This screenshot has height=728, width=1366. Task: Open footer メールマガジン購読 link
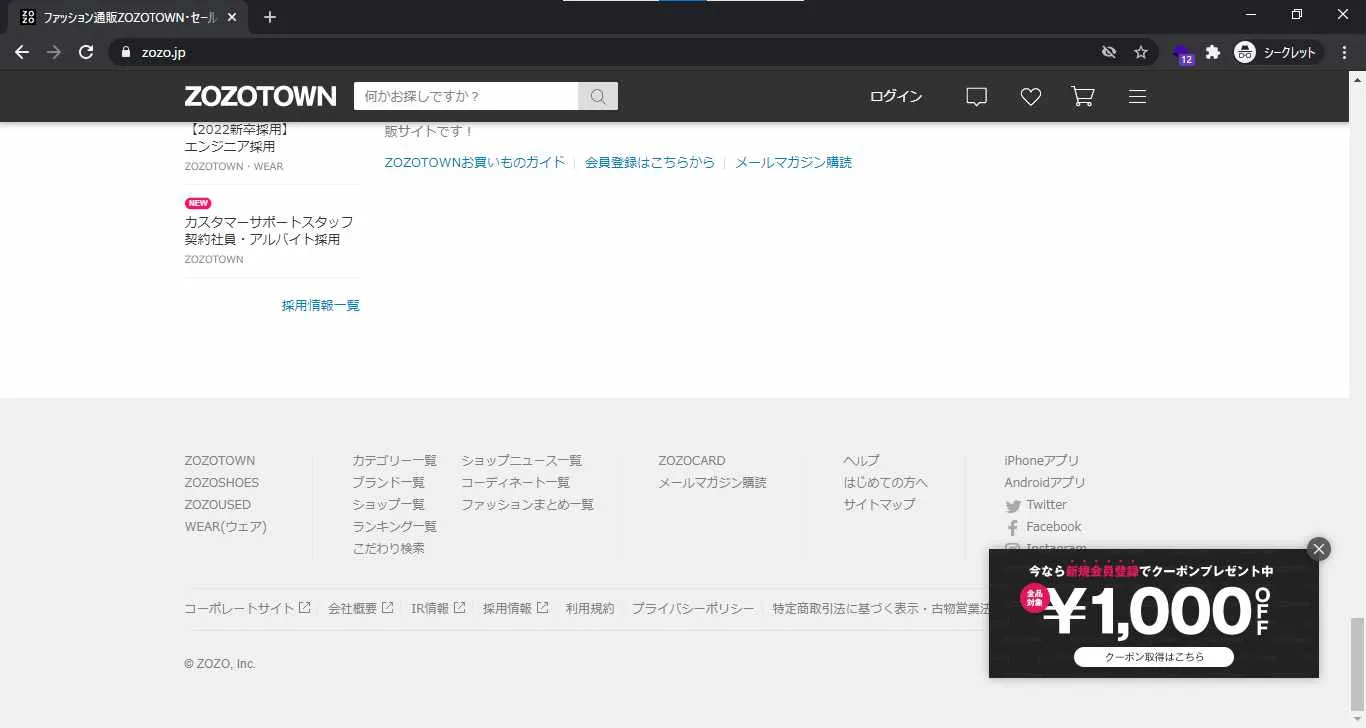712,483
